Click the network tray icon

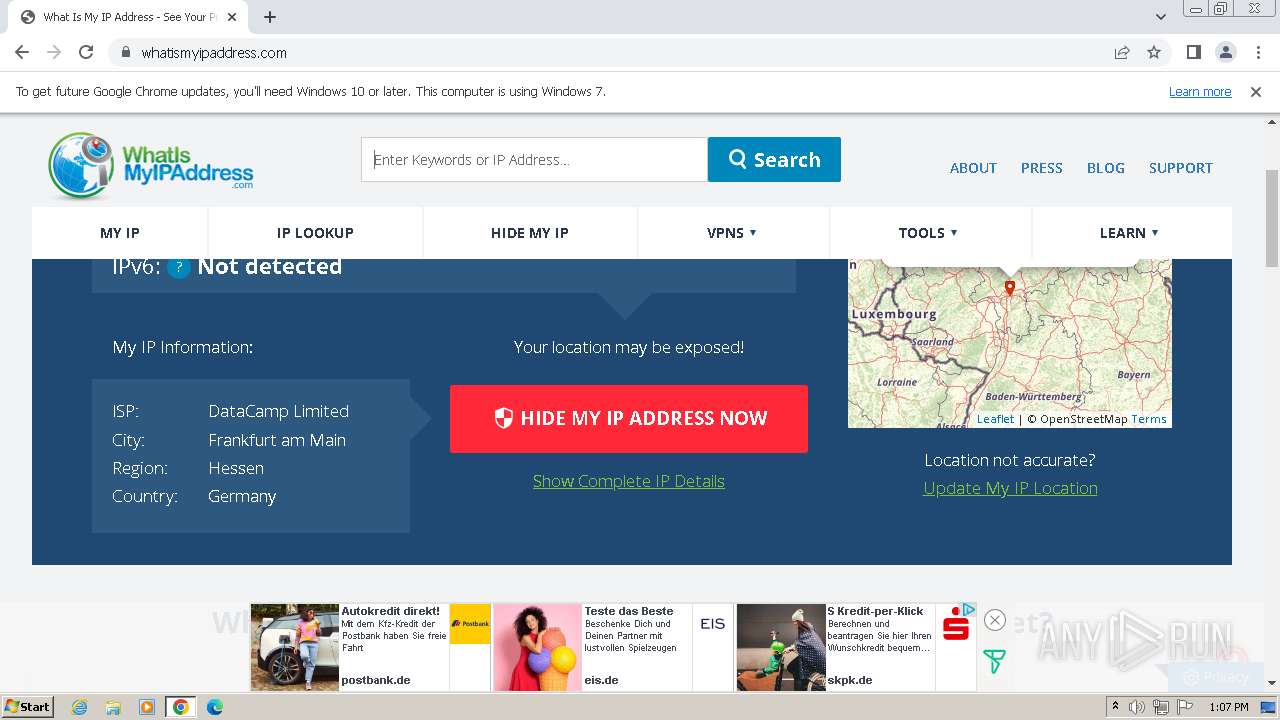click(1161, 707)
